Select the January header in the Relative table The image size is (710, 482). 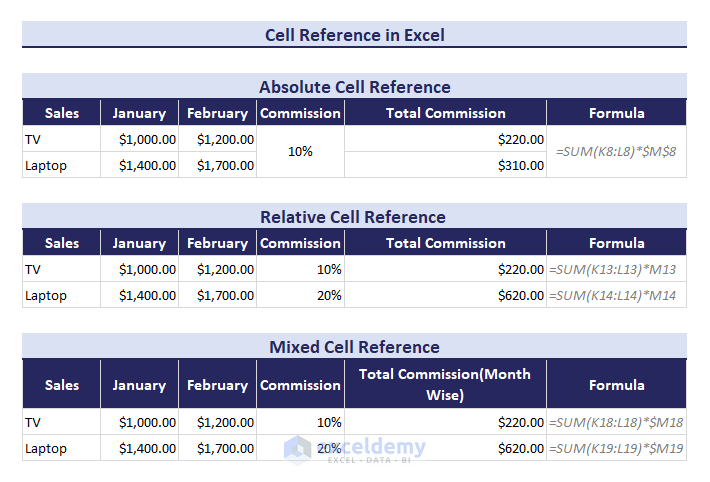click(x=139, y=243)
